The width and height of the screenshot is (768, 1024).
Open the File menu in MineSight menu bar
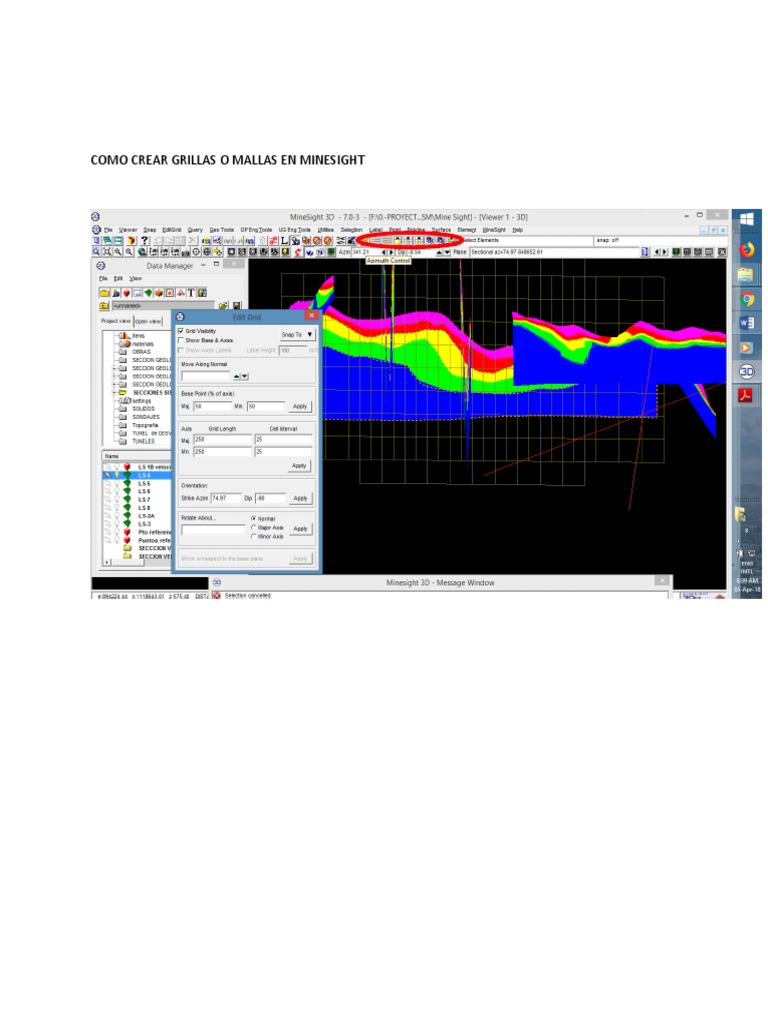(x=108, y=230)
